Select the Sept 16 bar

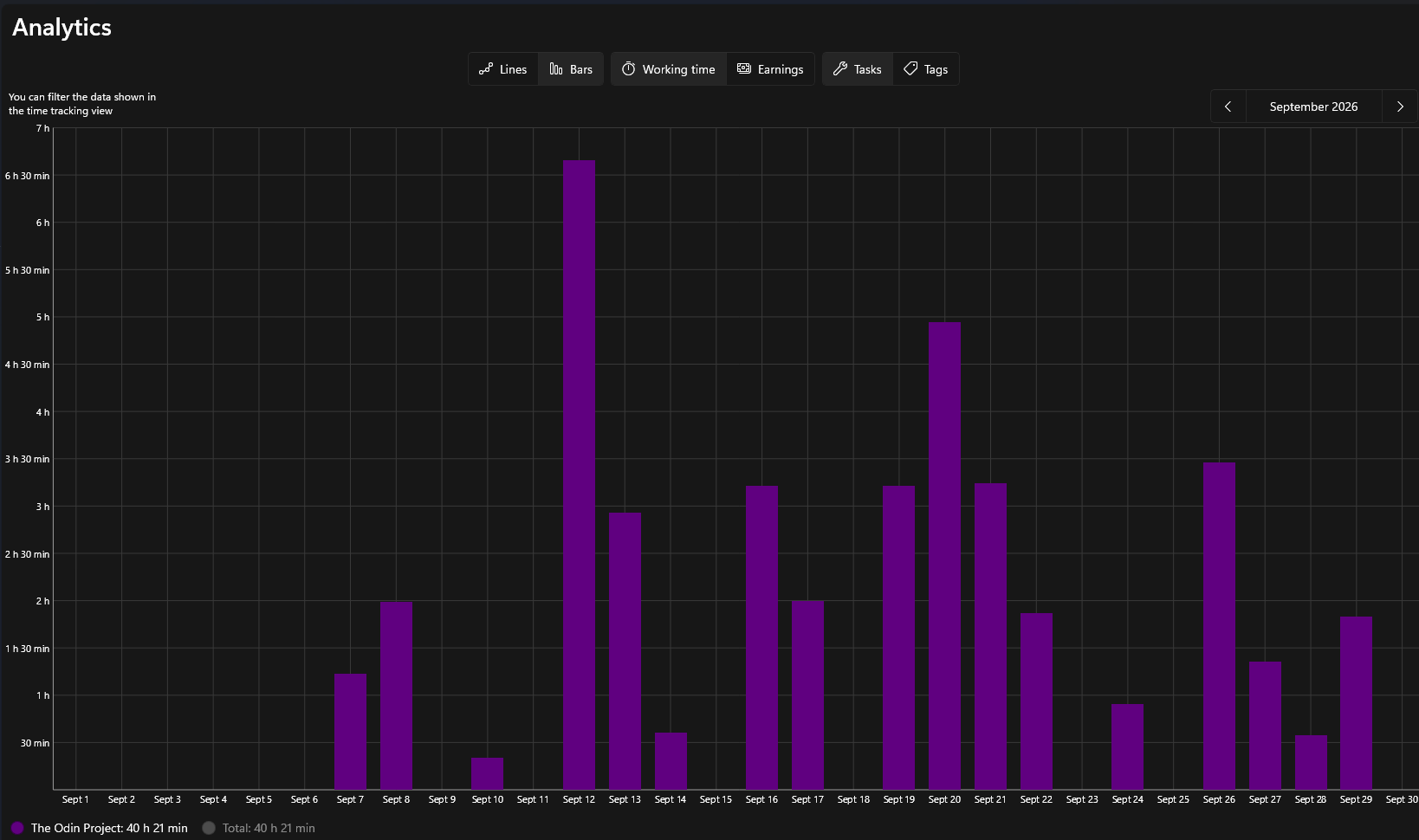pos(761,637)
